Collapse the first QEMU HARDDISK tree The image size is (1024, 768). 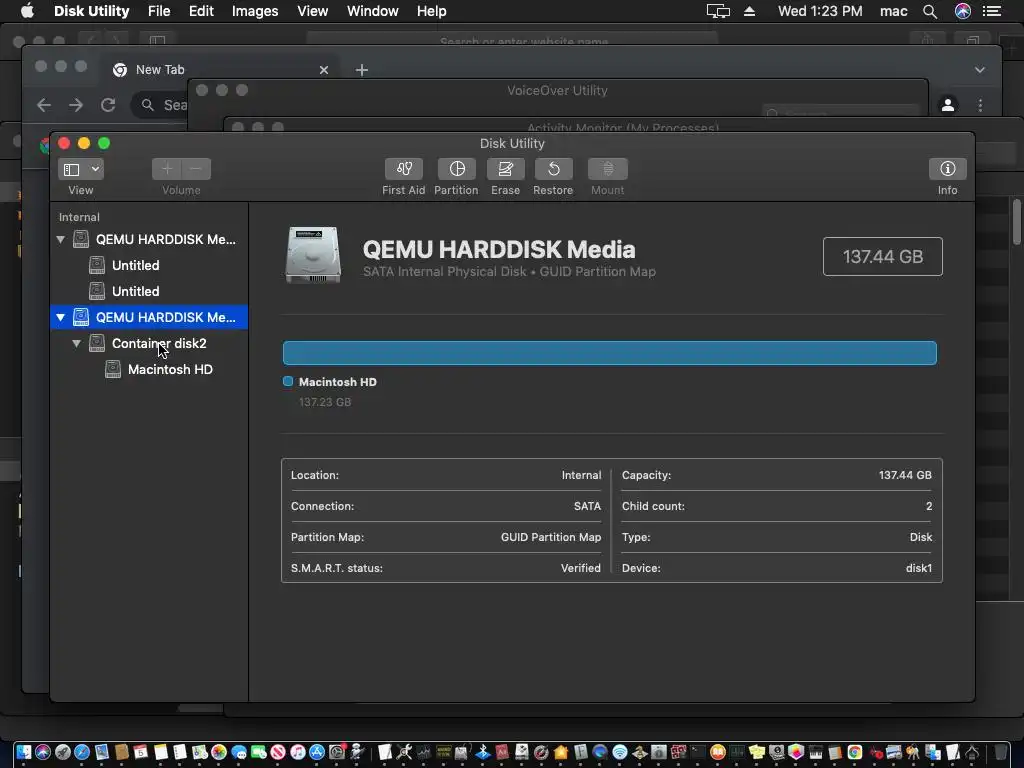[61, 240]
